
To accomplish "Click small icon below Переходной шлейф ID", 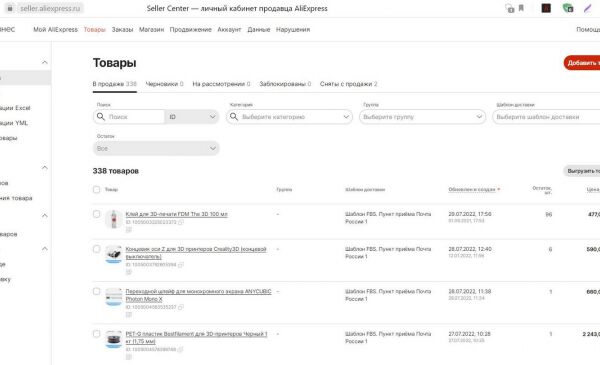I will [129, 314].
